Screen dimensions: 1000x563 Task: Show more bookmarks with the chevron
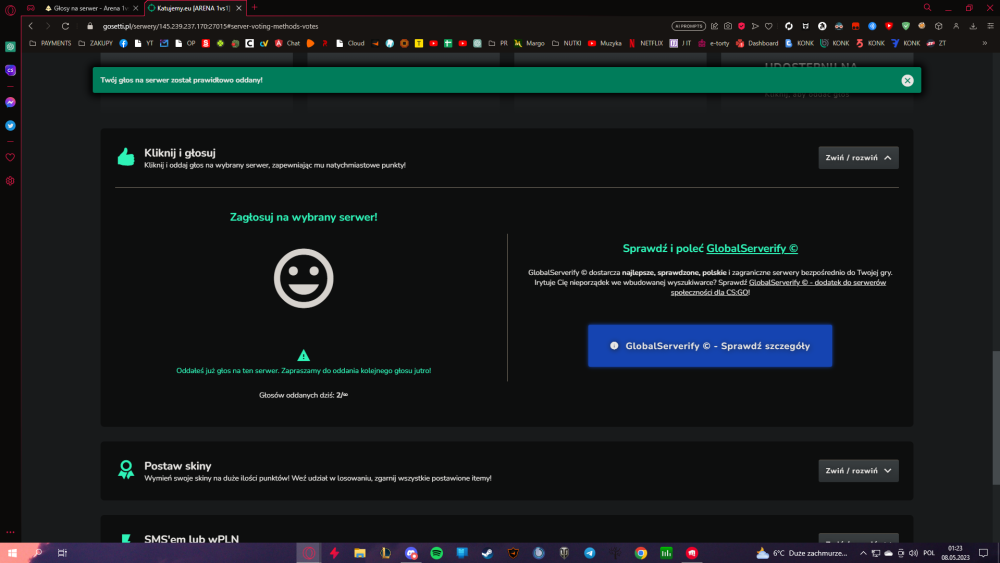pos(985,43)
